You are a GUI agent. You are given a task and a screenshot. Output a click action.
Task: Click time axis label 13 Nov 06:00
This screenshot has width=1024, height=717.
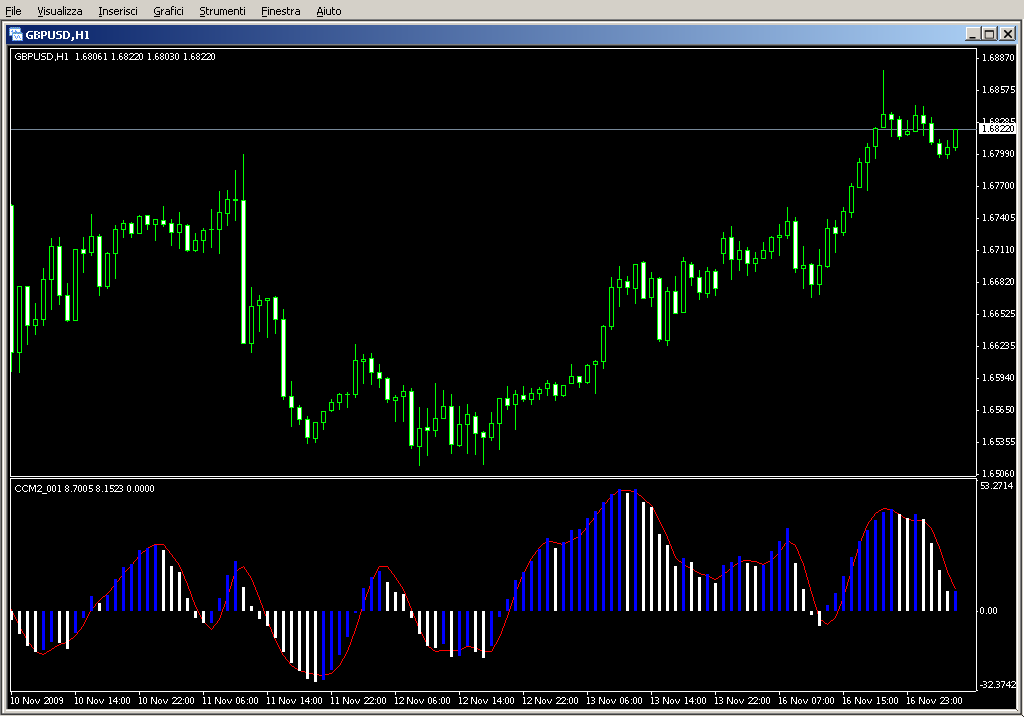click(x=614, y=701)
